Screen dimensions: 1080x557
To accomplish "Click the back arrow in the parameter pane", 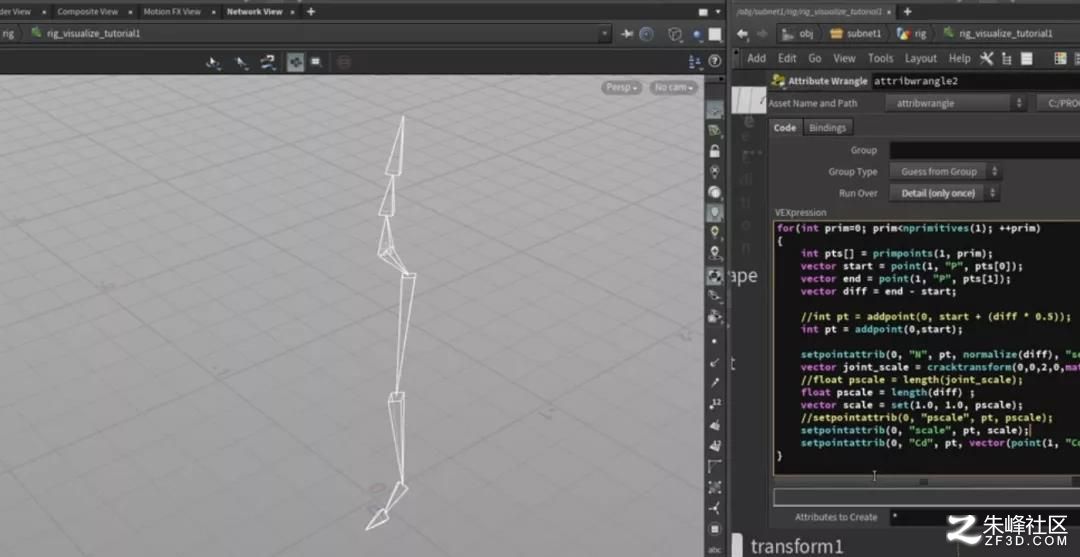I will coord(742,33).
